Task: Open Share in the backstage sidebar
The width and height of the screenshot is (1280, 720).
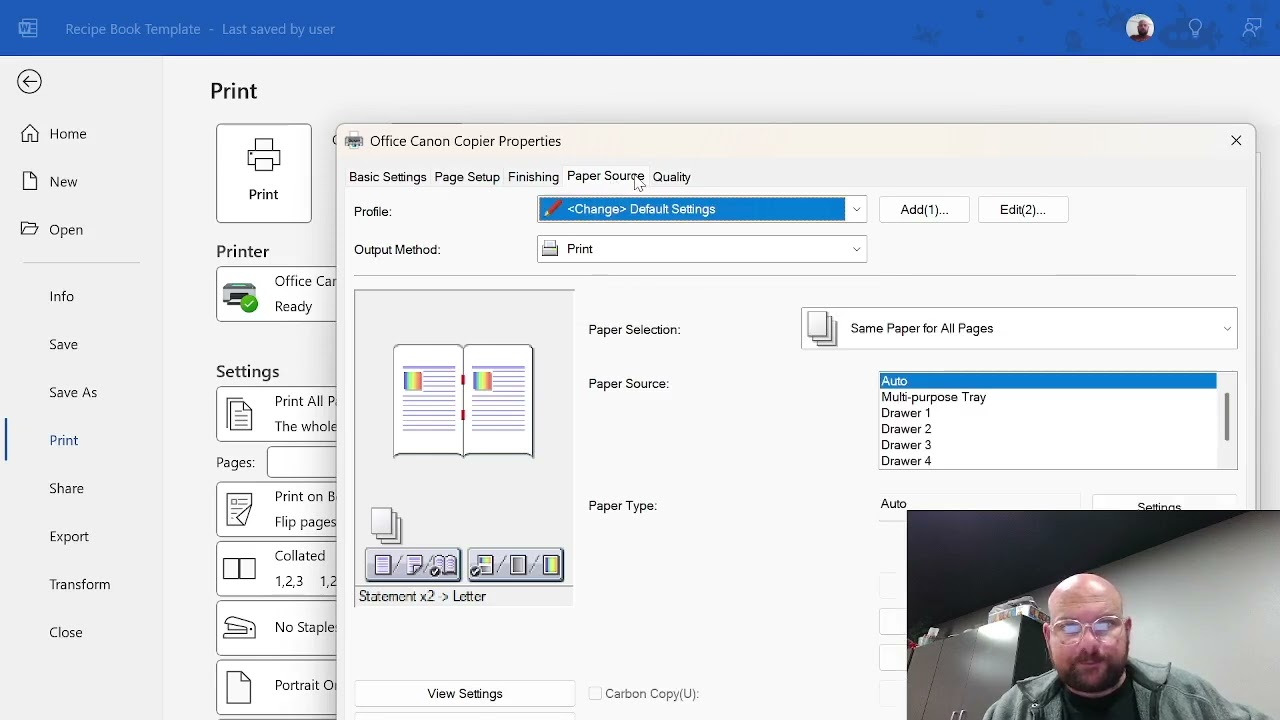Action: pyautogui.click(x=67, y=488)
